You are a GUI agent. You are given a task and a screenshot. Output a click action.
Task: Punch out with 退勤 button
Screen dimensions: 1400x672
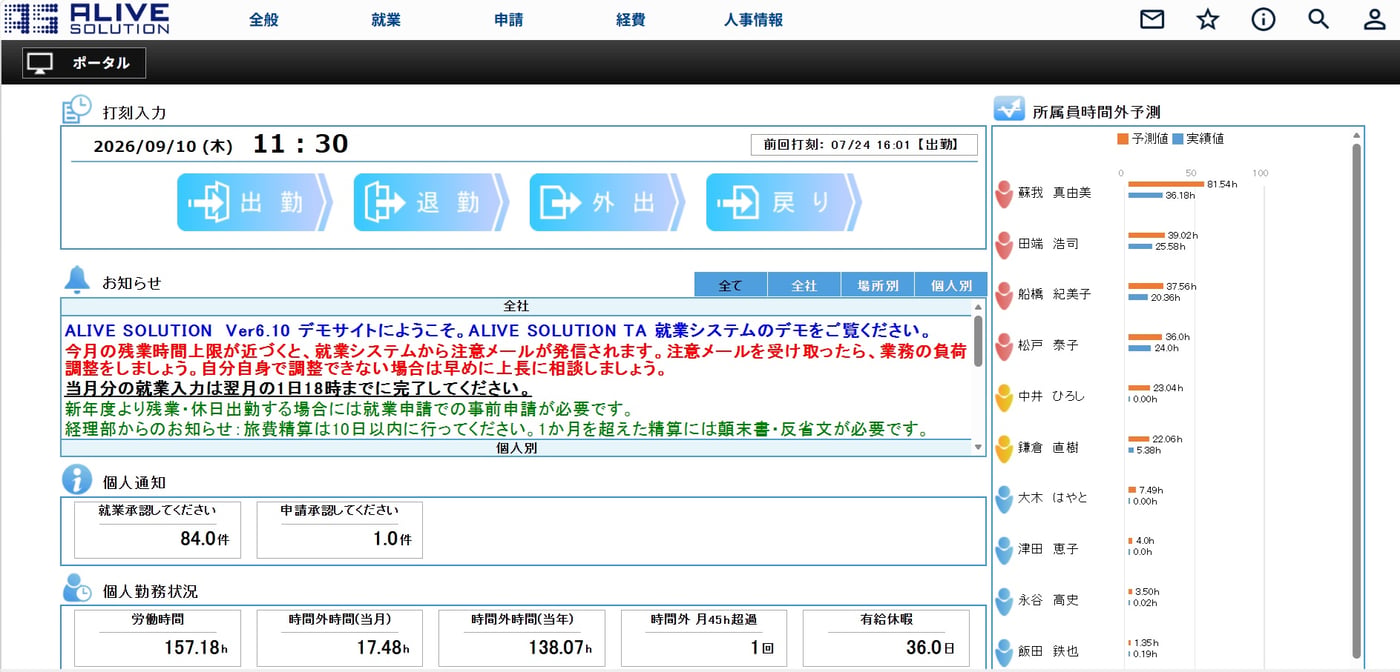[x=431, y=202]
